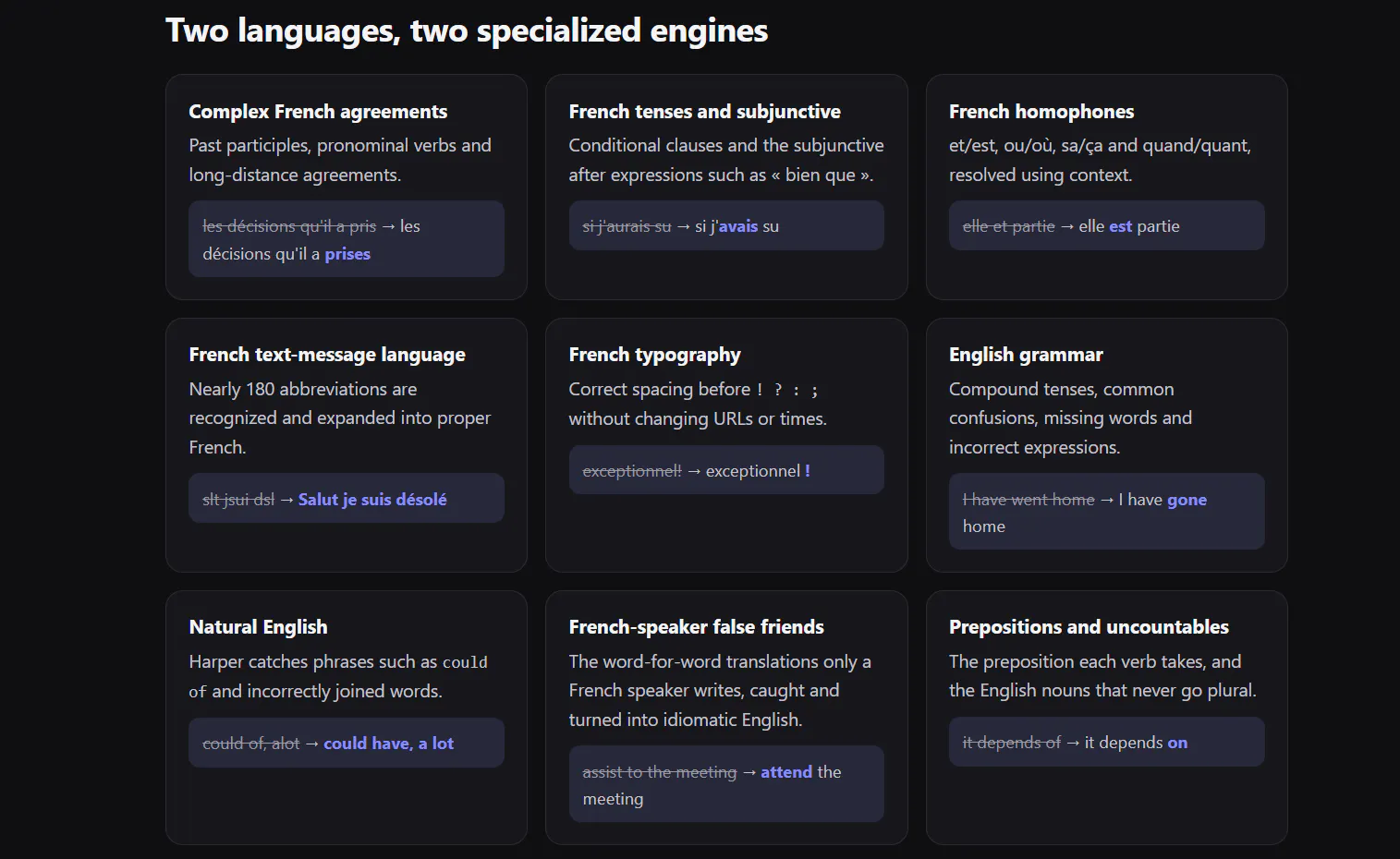The image size is (1400, 859).
Task: Click 'Prepositions and uncountables' title
Action: [1089, 627]
